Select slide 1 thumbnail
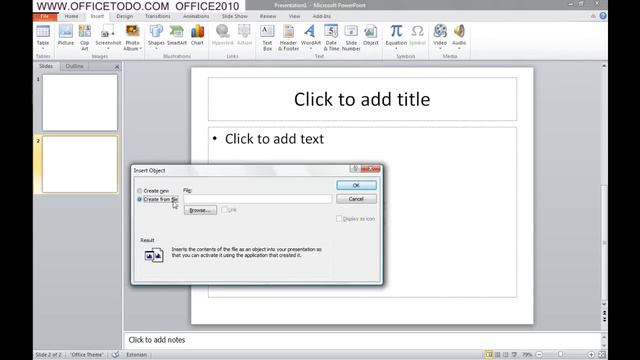Screen dimensions: 640x360 pyautogui.click(x=80, y=102)
